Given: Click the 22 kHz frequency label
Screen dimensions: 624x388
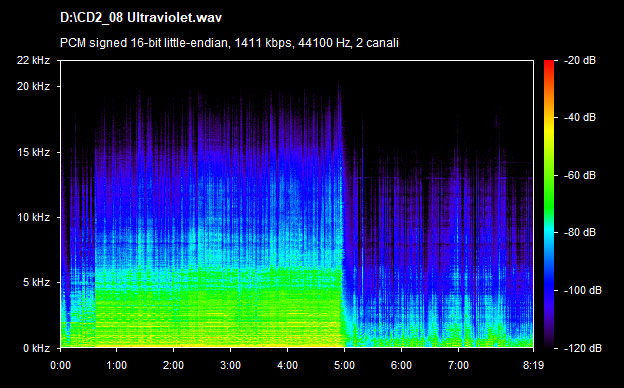Looking at the screenshot, I should (x=33, y=60).
